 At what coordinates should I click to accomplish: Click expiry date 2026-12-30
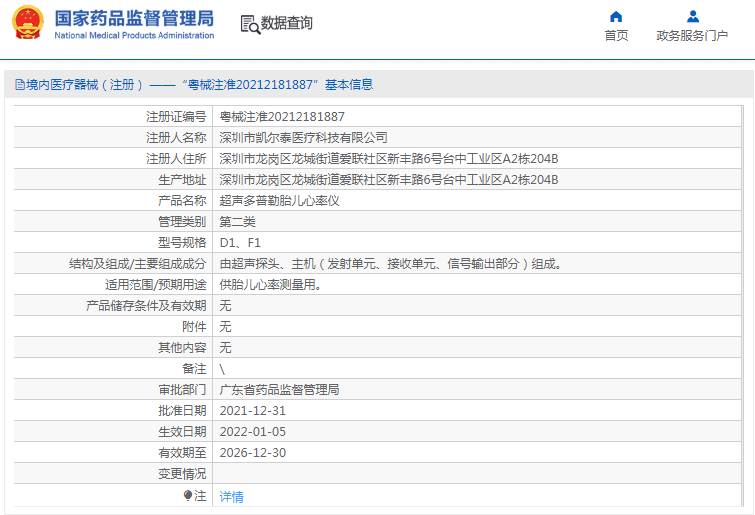(253, 453)
